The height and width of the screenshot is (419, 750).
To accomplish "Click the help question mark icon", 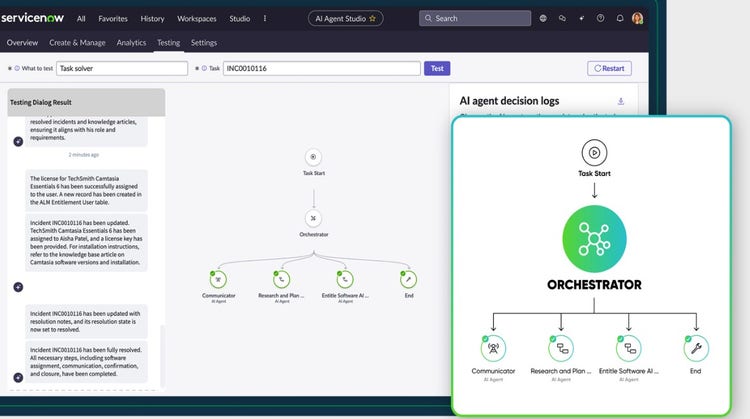I will click(600, 18).
